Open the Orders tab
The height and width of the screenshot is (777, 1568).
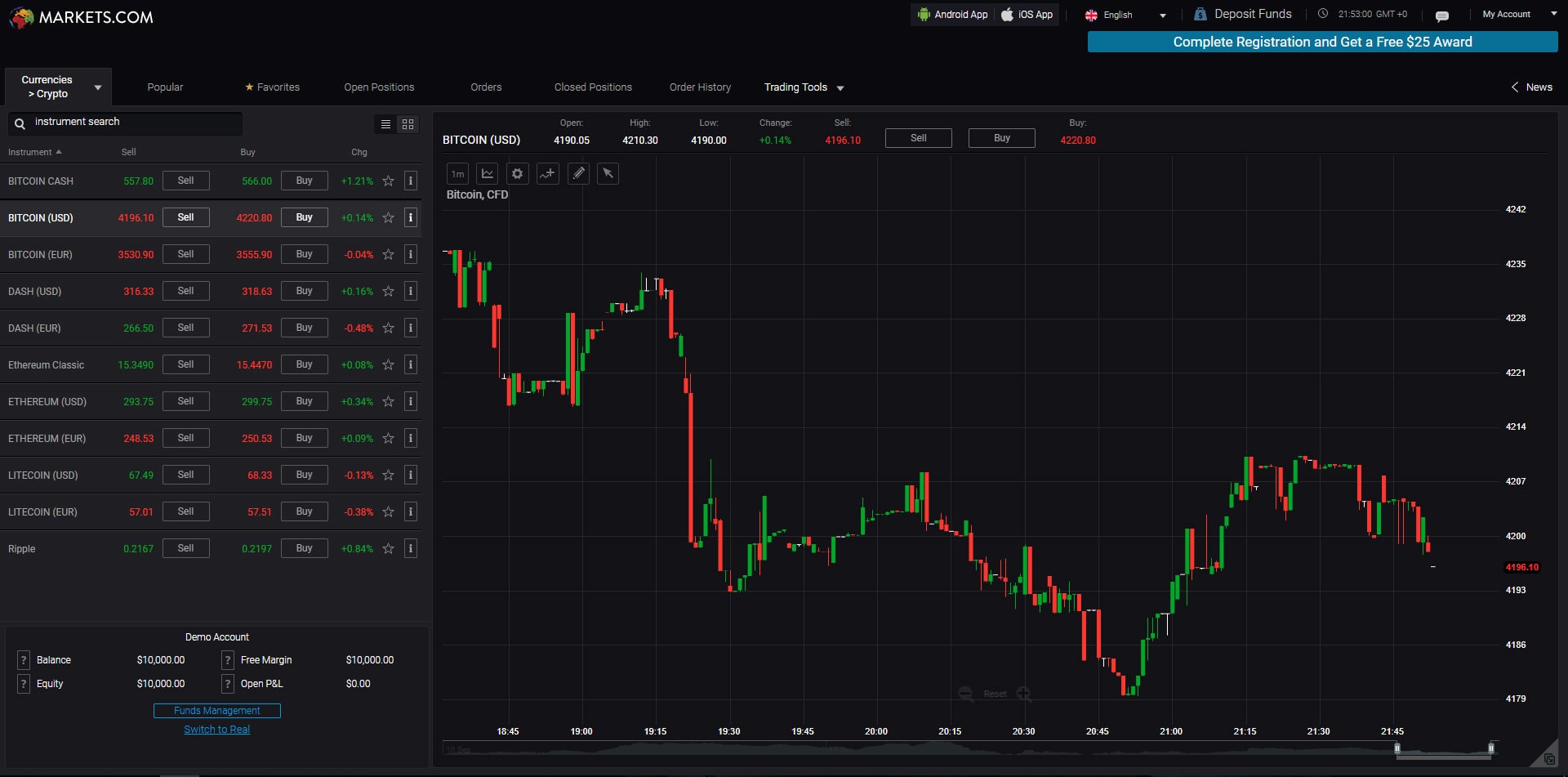click(x=486, y=87)
